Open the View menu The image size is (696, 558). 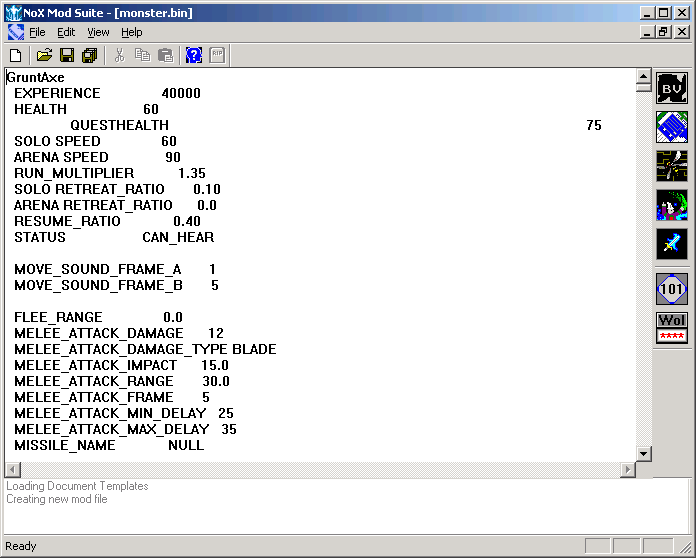(x=98, y=32)
